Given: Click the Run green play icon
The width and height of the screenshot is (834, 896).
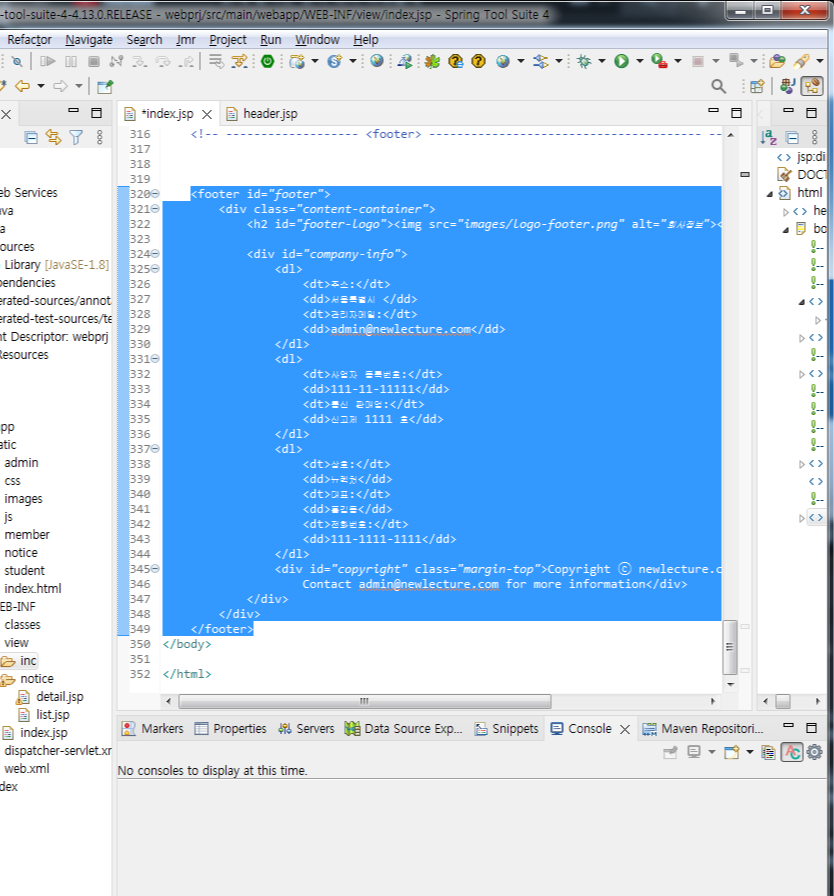Looking at the screenshot, I should pos(622,61).
